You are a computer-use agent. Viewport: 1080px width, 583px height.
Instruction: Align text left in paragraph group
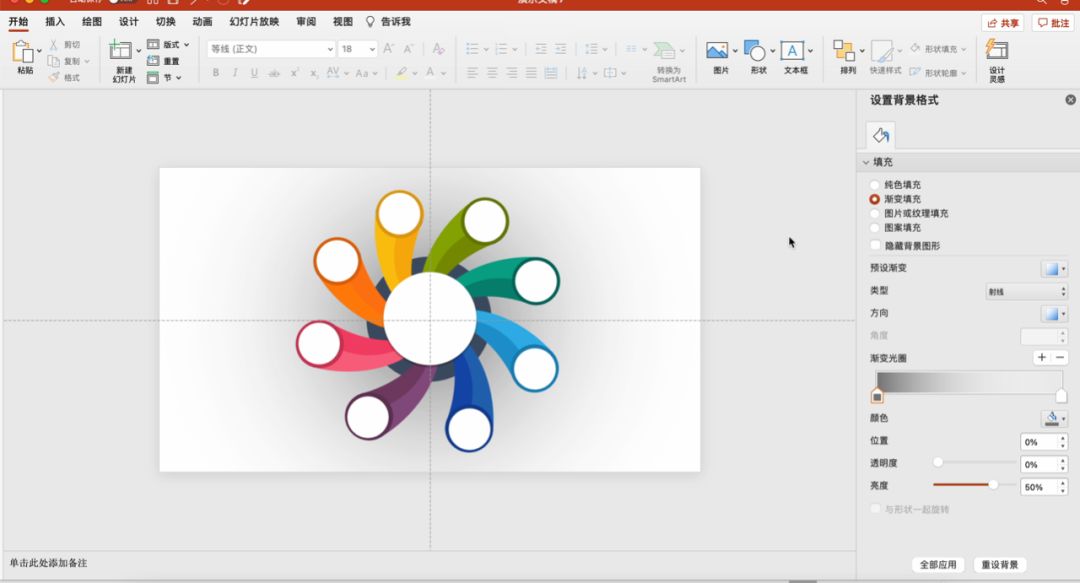pos(472,72)
